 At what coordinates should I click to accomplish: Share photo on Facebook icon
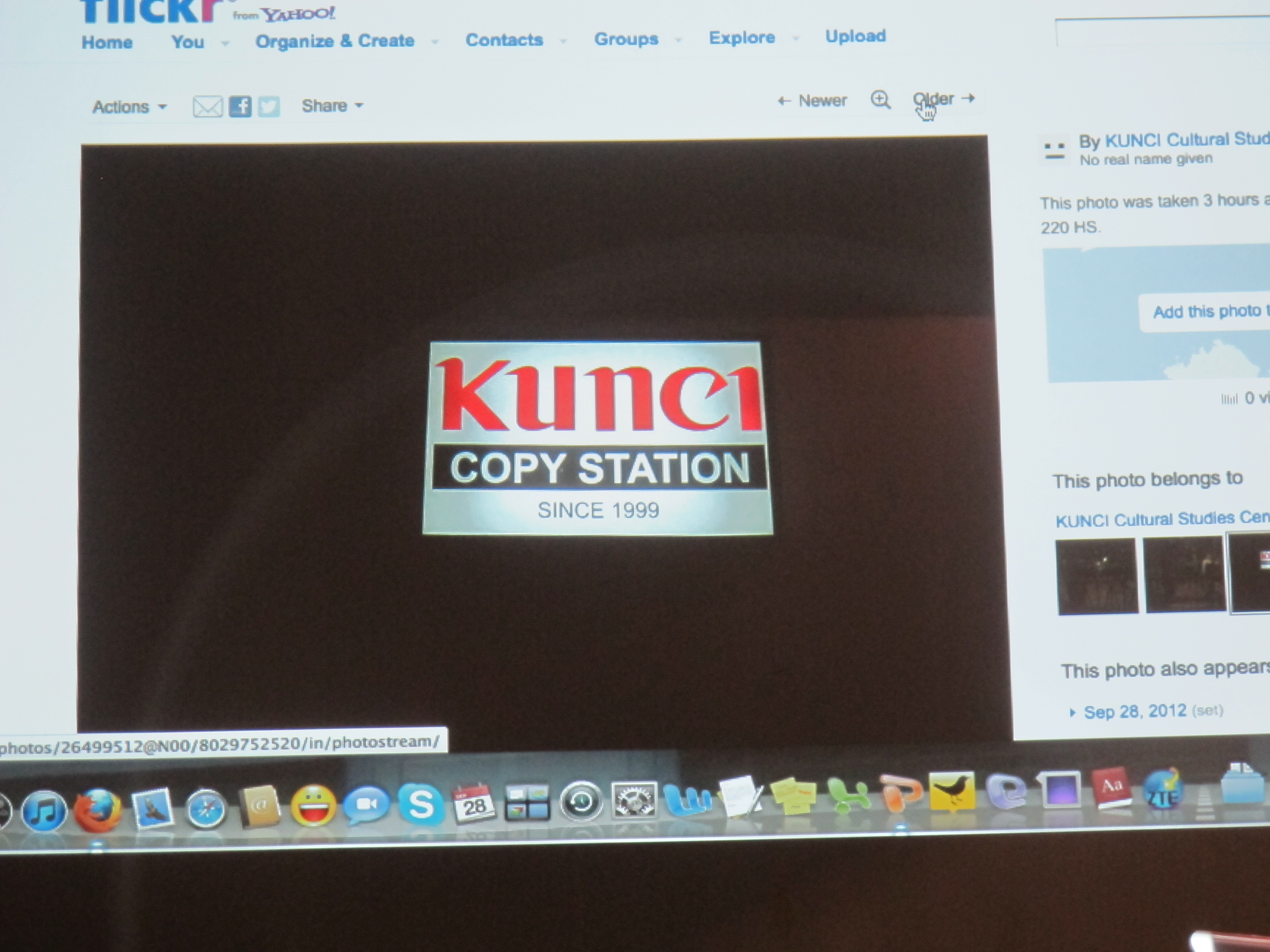pos(240,107)
